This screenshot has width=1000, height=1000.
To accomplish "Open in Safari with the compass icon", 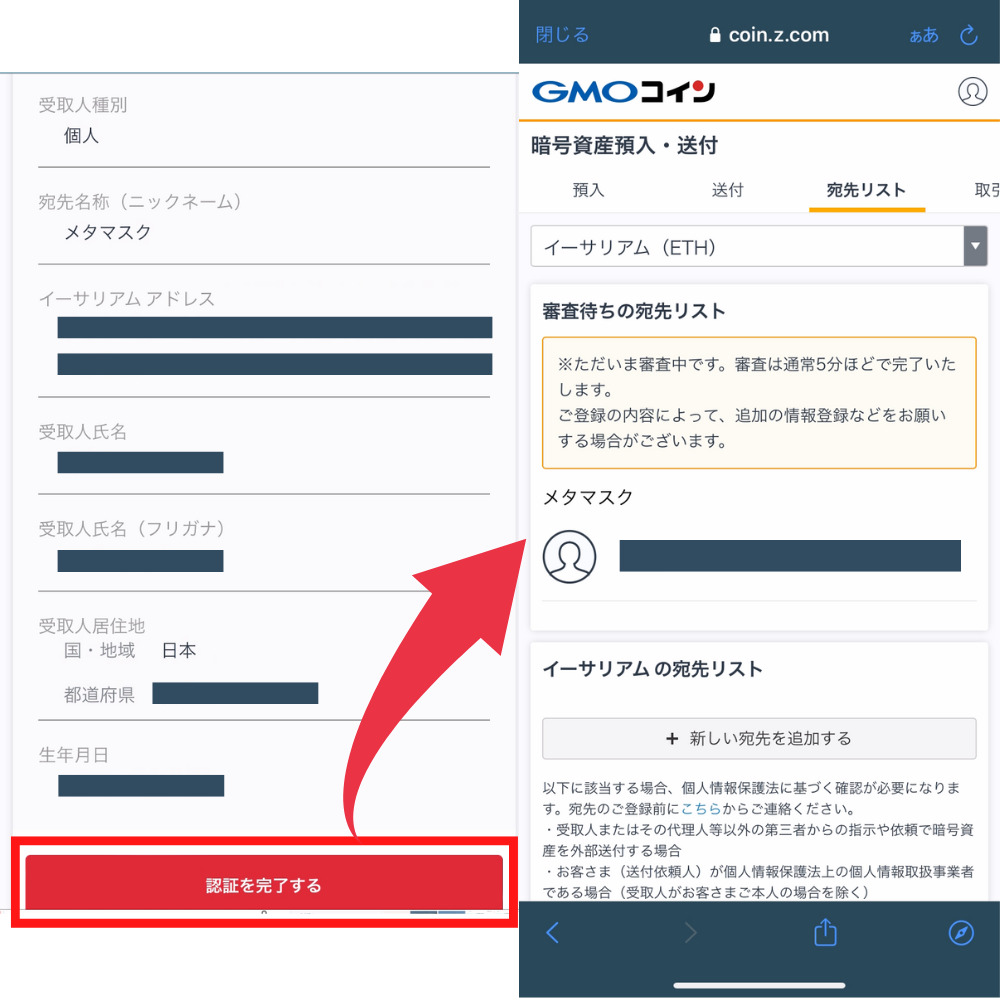I will [961, 932].
